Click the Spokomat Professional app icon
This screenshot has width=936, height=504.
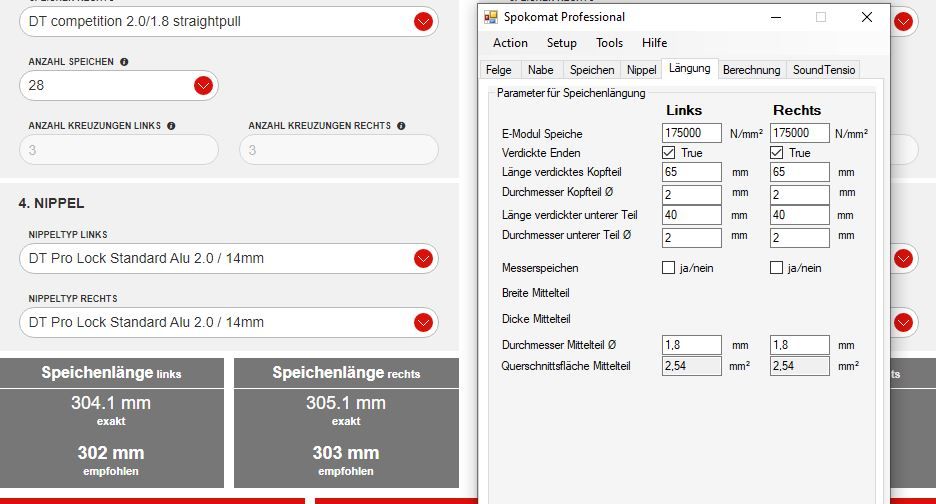(491, 17)
